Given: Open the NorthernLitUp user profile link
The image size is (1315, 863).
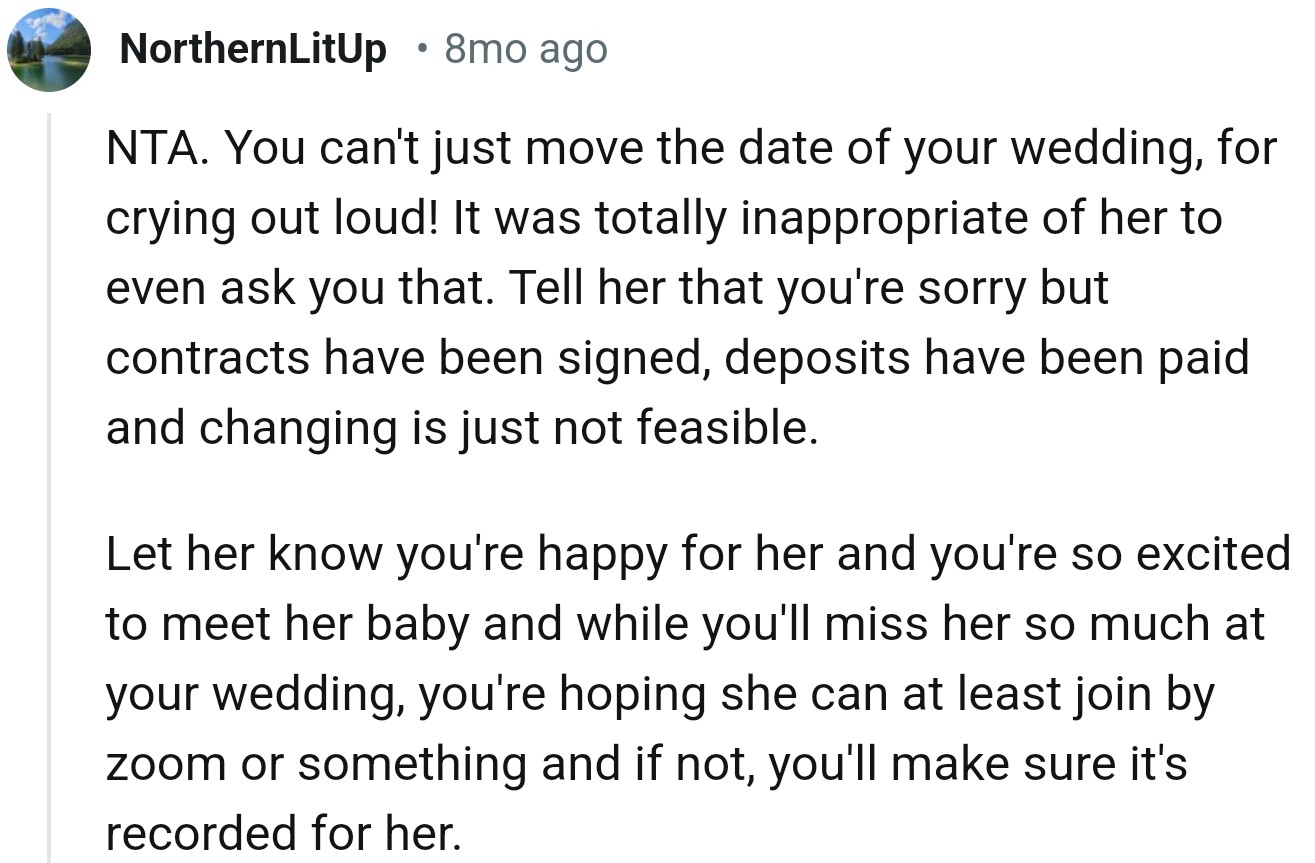Looking at the screenshot, I should coord(252,49).
